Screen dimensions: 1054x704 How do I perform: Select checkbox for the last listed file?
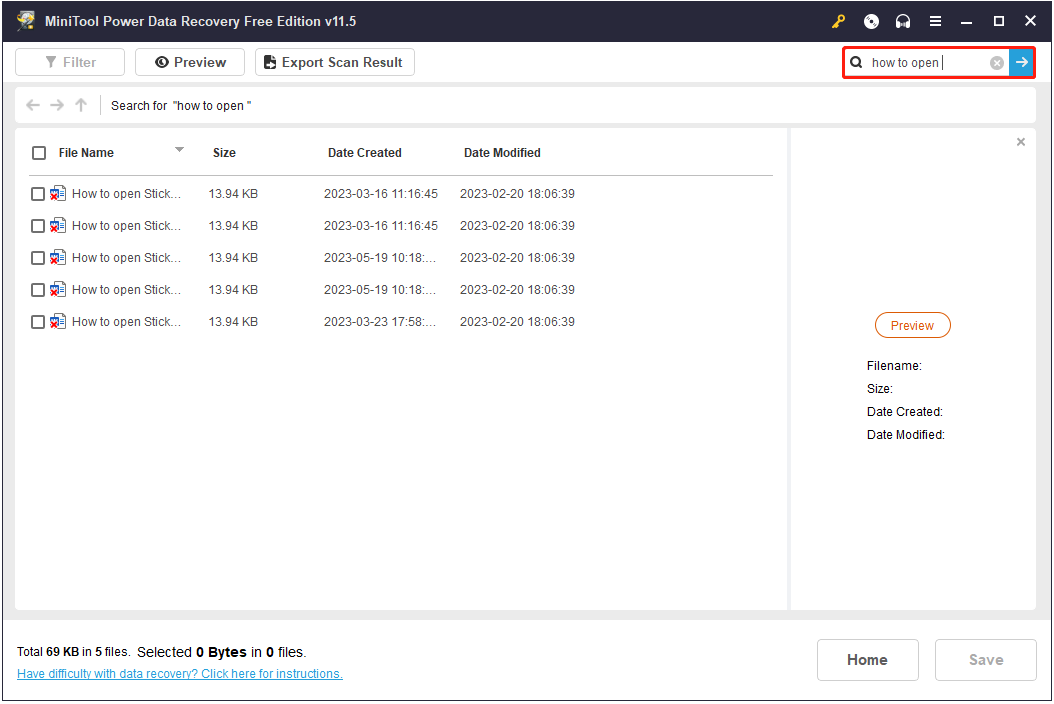coord(38,322)
